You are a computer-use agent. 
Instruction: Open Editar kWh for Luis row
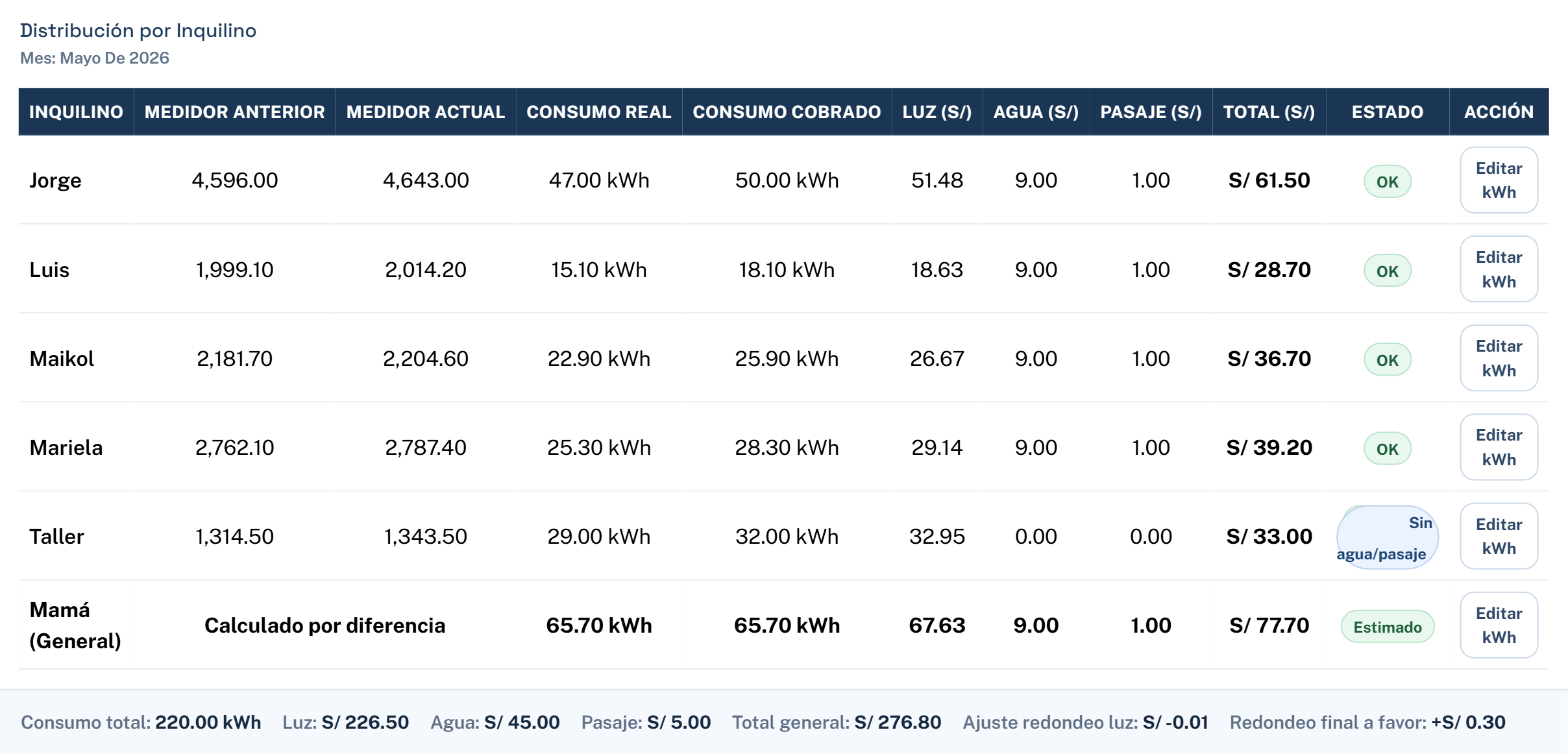point(1499,269)
